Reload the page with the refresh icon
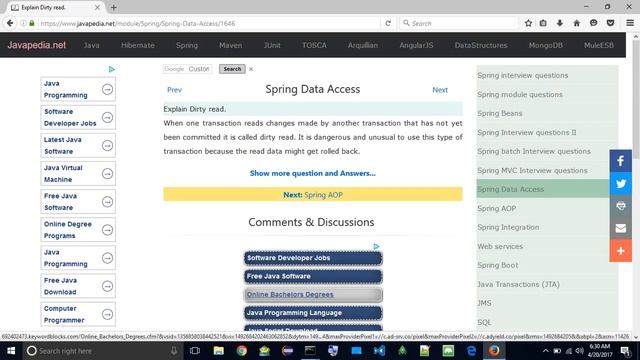This screenshot has height=360, width=640. pyautogui.click(x=388, y=23)
